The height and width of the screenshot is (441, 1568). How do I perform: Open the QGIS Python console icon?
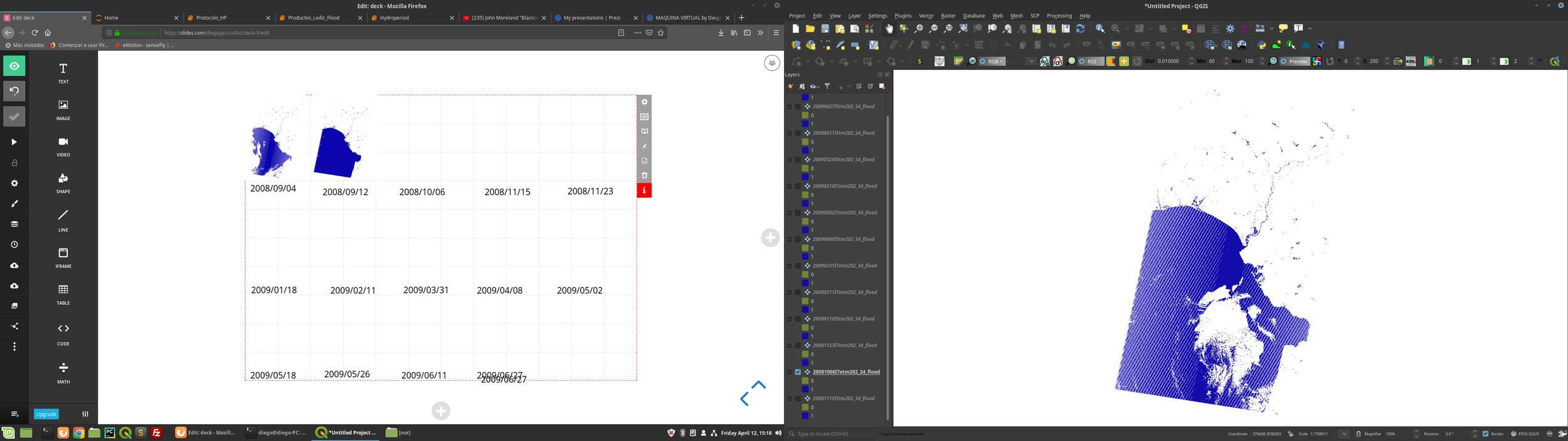(x=1262, y=45)
